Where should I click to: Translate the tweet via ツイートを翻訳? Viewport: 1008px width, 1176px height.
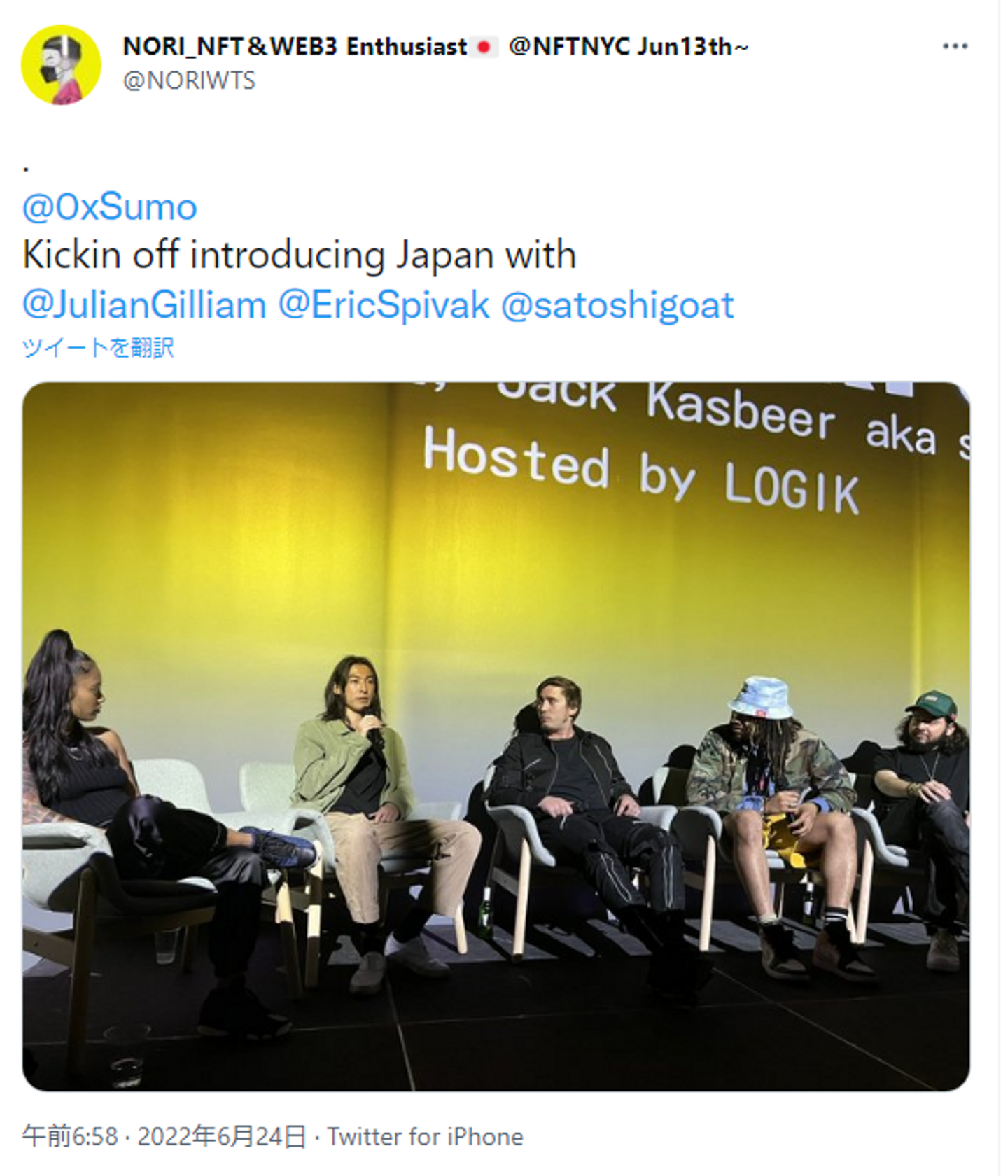(x=97, y=347)
